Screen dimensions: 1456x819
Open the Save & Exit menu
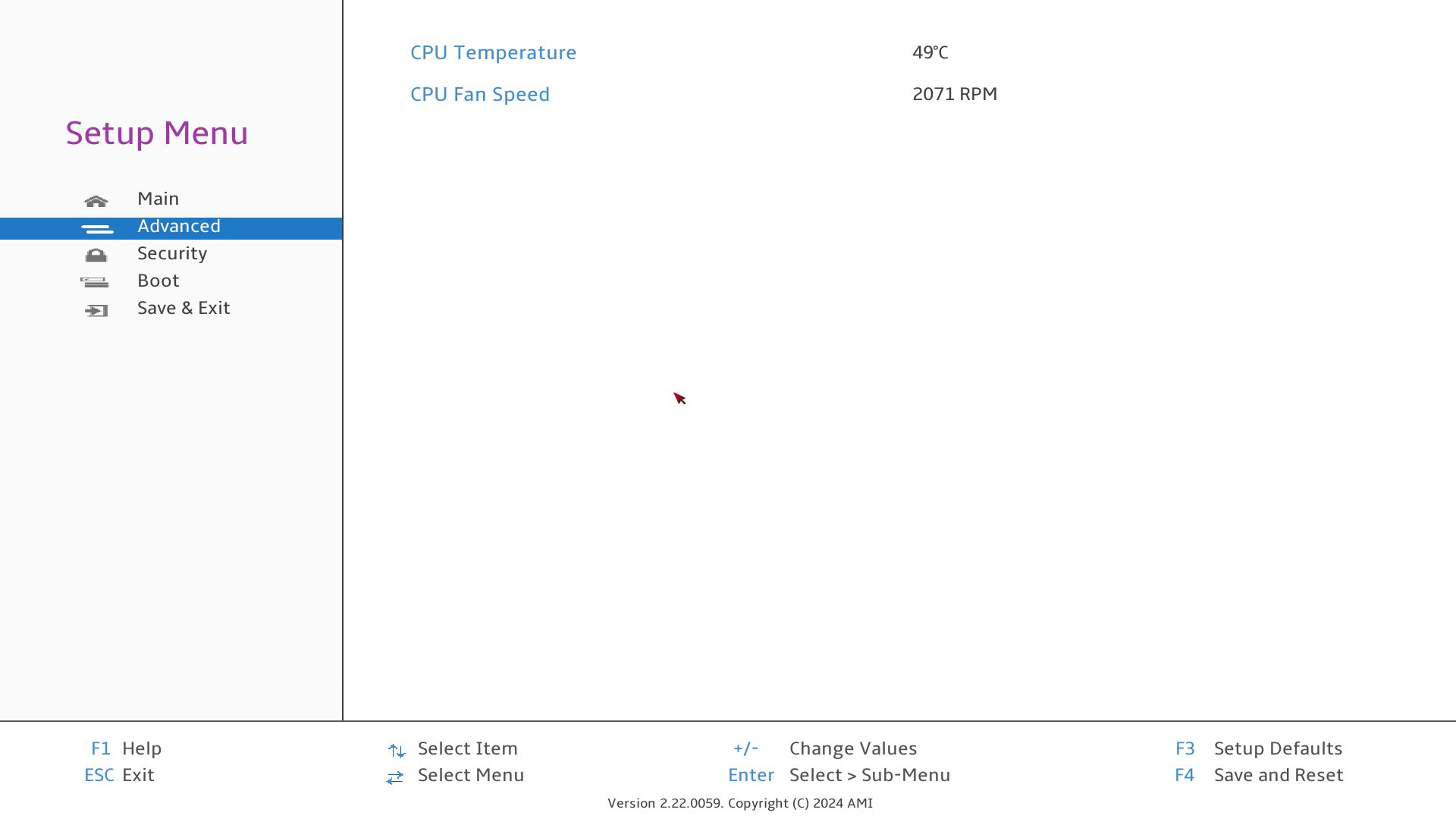click(184, 308)
